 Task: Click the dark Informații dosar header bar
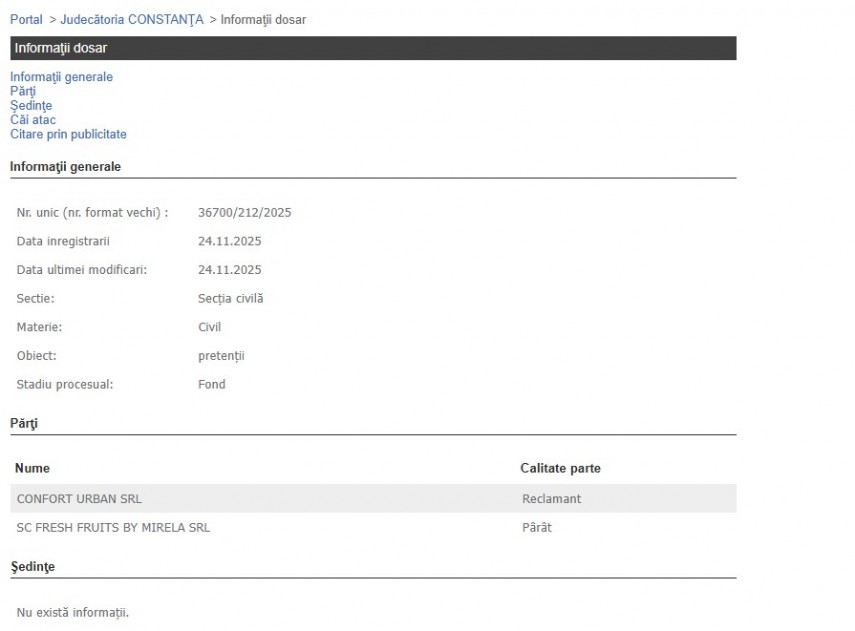373,48
